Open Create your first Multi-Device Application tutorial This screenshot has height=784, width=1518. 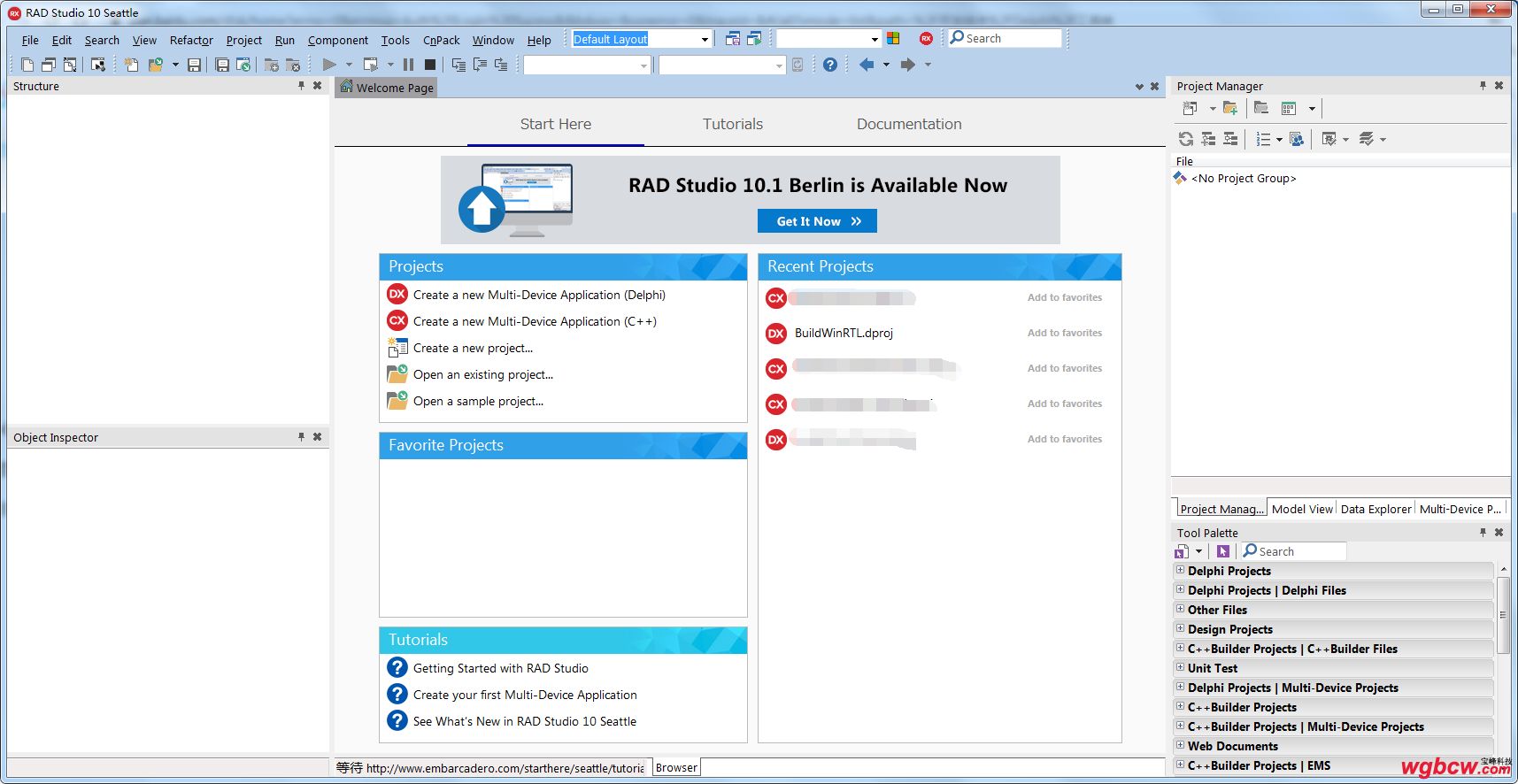click(525, 695)
